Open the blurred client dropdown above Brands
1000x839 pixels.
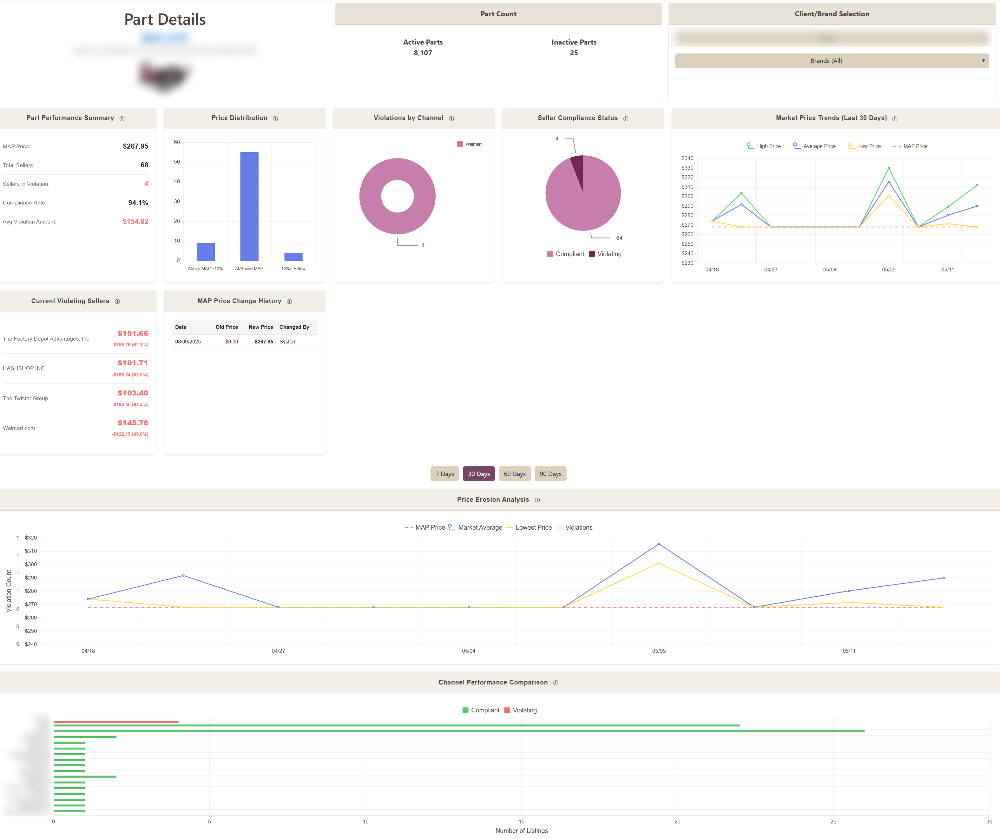tap(832, 38)
